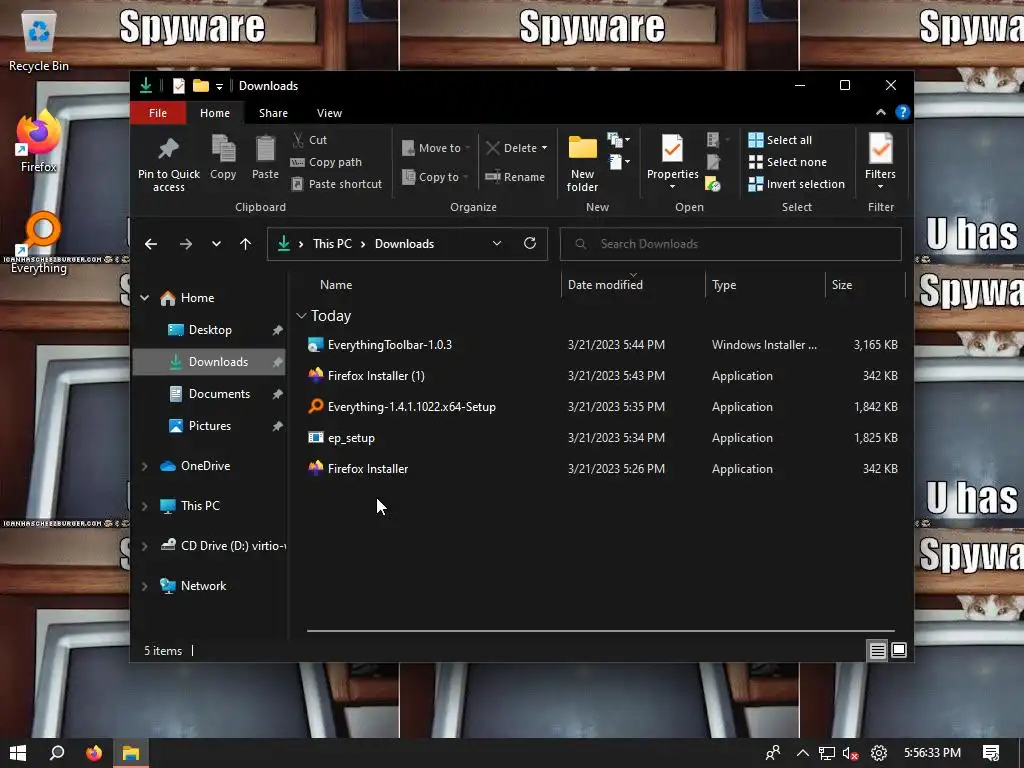The image size is (1024, 768).
Task: Open the Filters dropdown
Action: tap(880, 162)
